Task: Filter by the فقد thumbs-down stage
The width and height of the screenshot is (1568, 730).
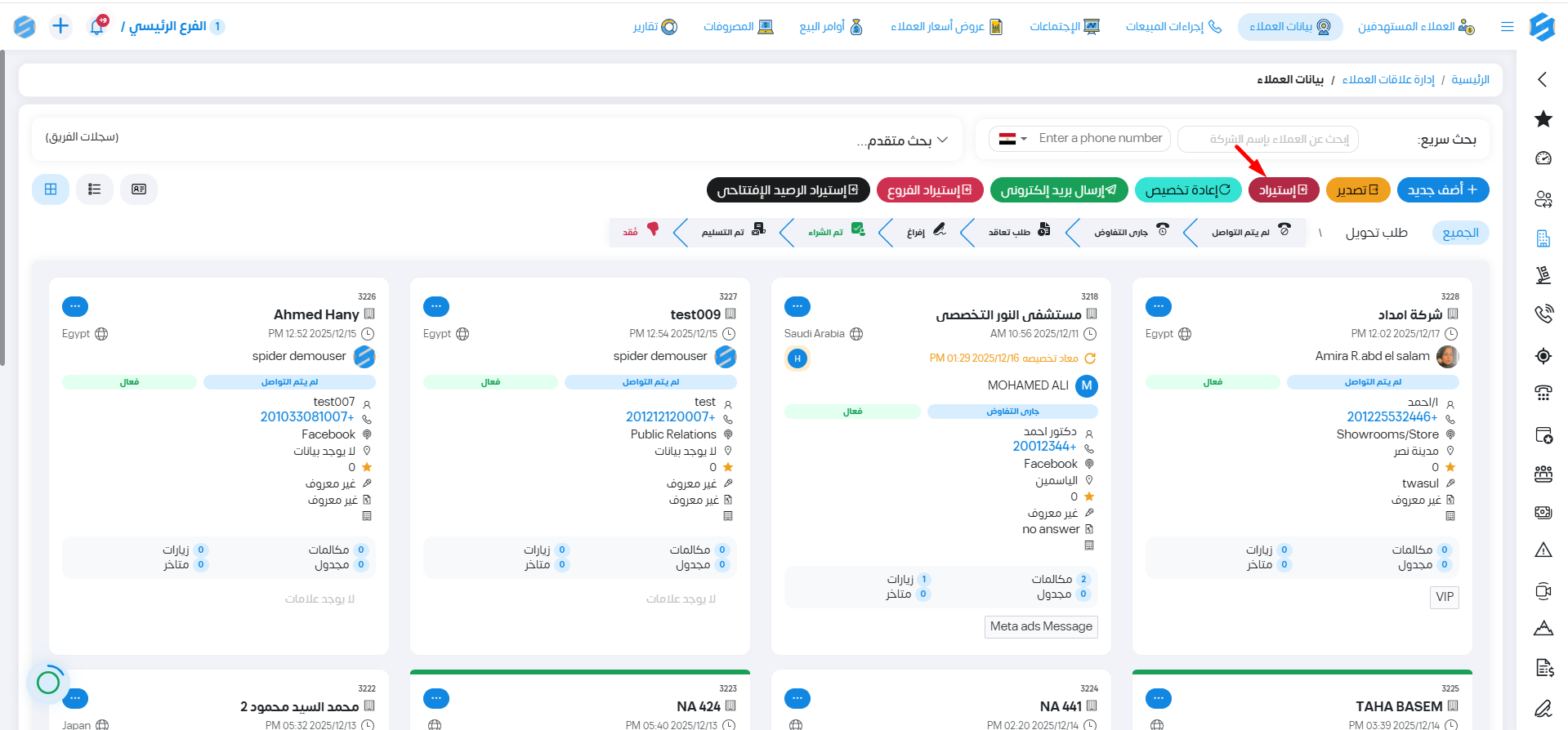Action: 641,232
